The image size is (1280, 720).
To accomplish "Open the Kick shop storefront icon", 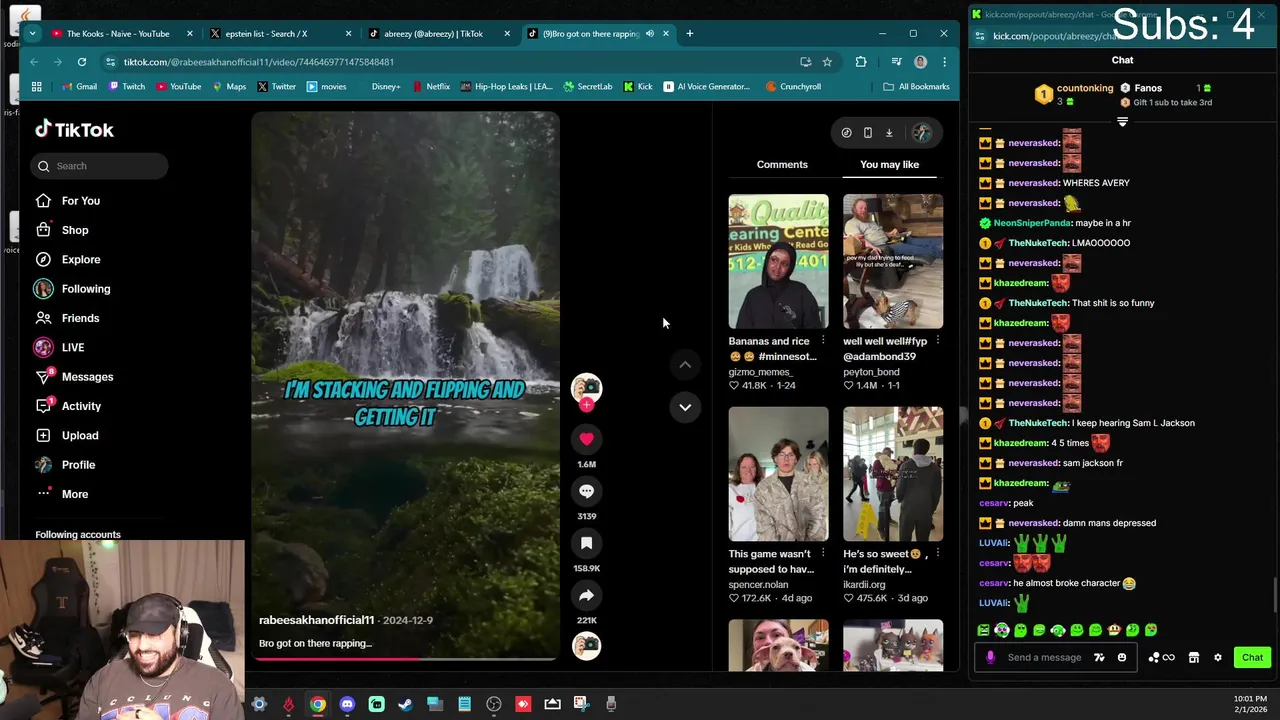I will [x=1193, y=657].
